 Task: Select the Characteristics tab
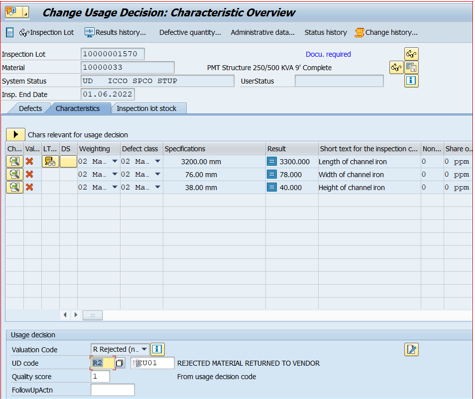78,108
